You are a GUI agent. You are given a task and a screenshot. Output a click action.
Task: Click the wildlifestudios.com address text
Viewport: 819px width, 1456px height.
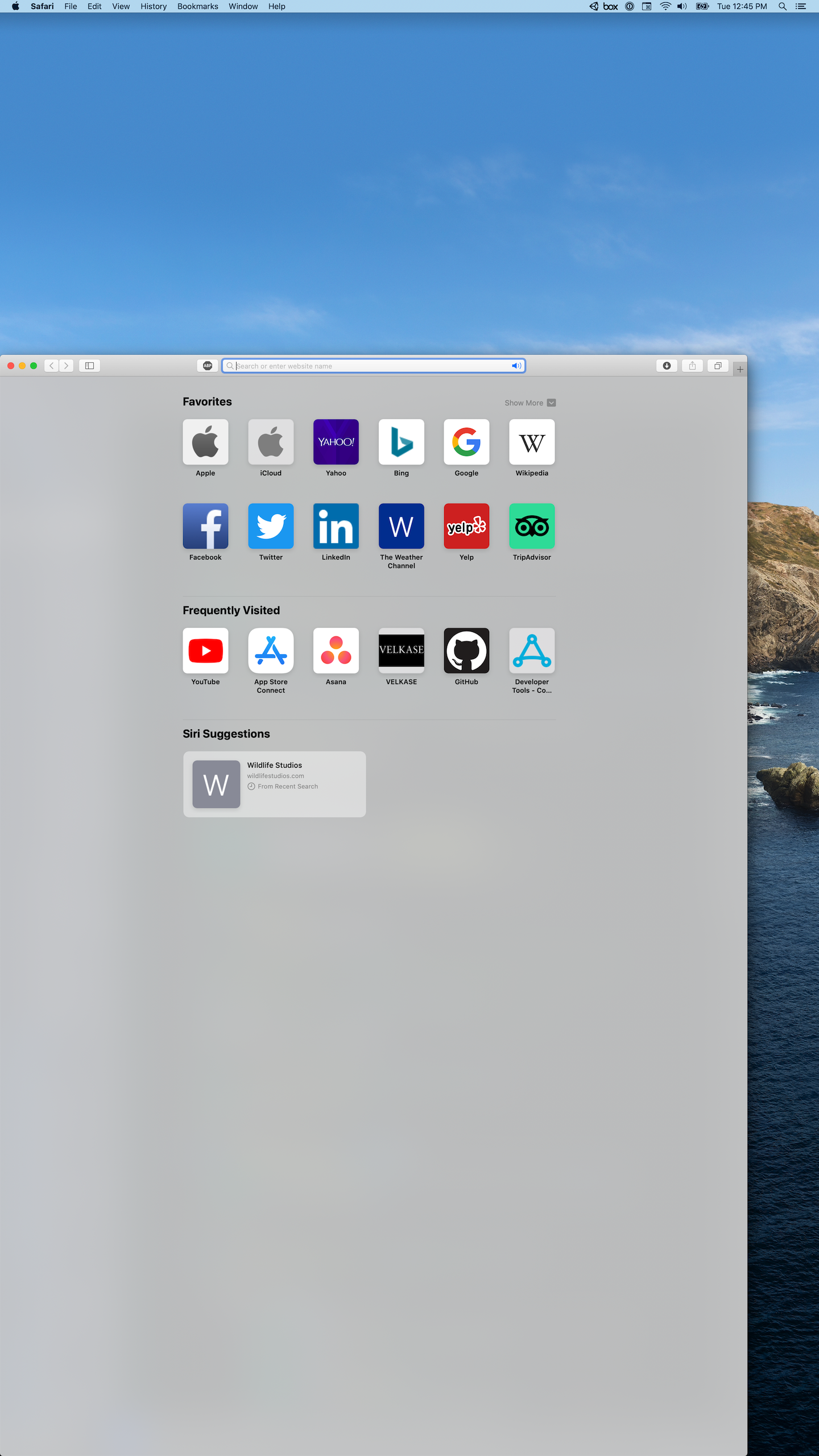tap(275, 776)
